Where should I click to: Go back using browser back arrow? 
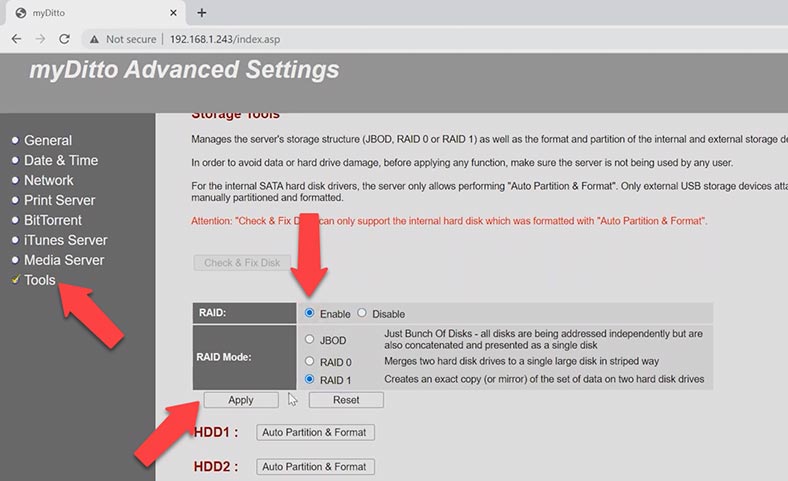point(16,39)
